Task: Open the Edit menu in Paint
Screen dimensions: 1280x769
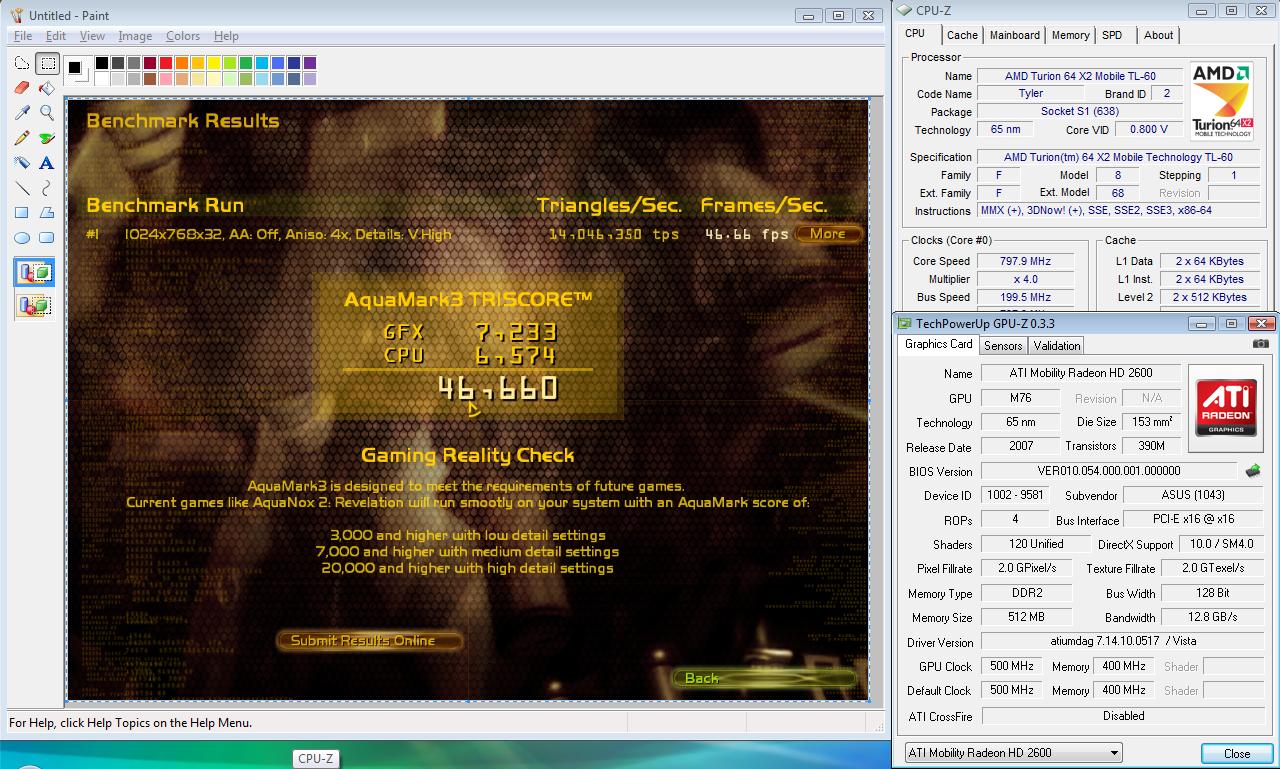Action: (56, 36)
